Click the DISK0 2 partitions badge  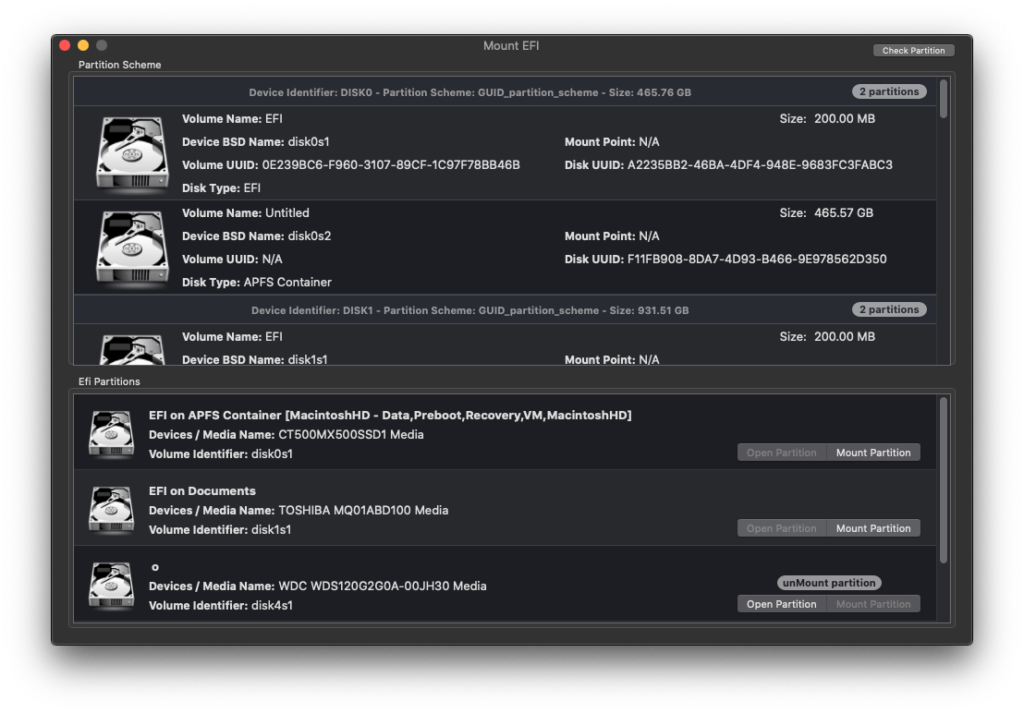pyautogui.click(x=889, y=92)
